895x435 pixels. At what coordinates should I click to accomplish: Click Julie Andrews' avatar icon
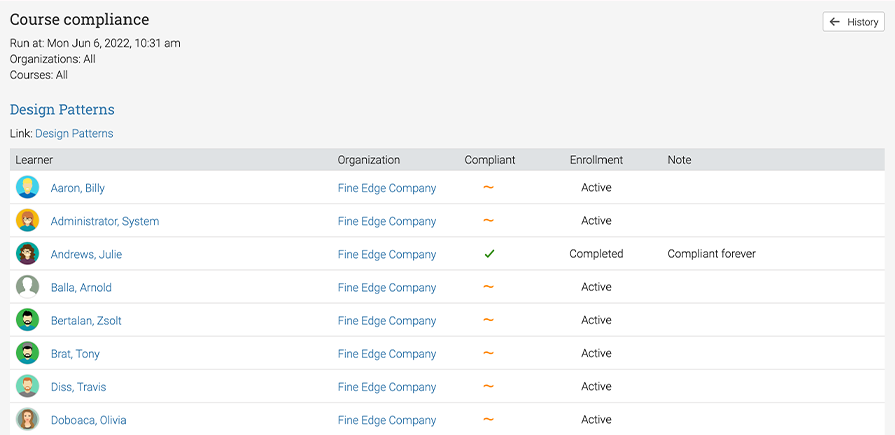coord(27,253)
